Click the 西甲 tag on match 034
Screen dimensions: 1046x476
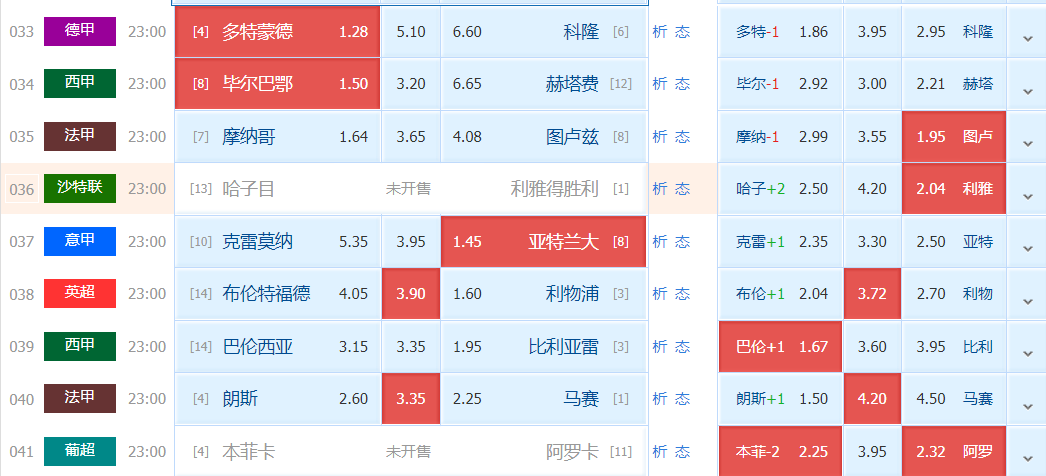(80, 83)
